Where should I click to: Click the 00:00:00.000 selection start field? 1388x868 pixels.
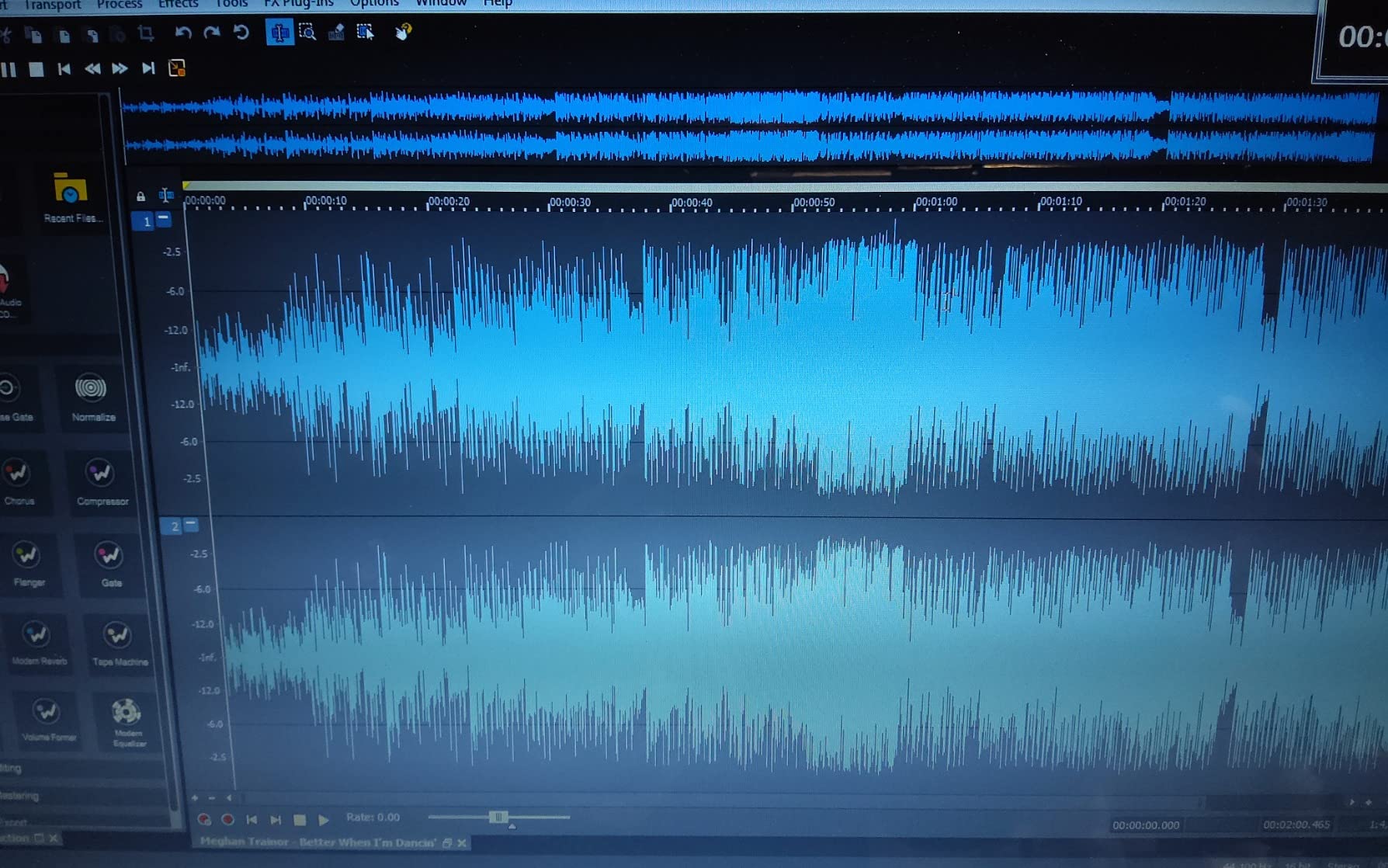tap(1146, 825)
